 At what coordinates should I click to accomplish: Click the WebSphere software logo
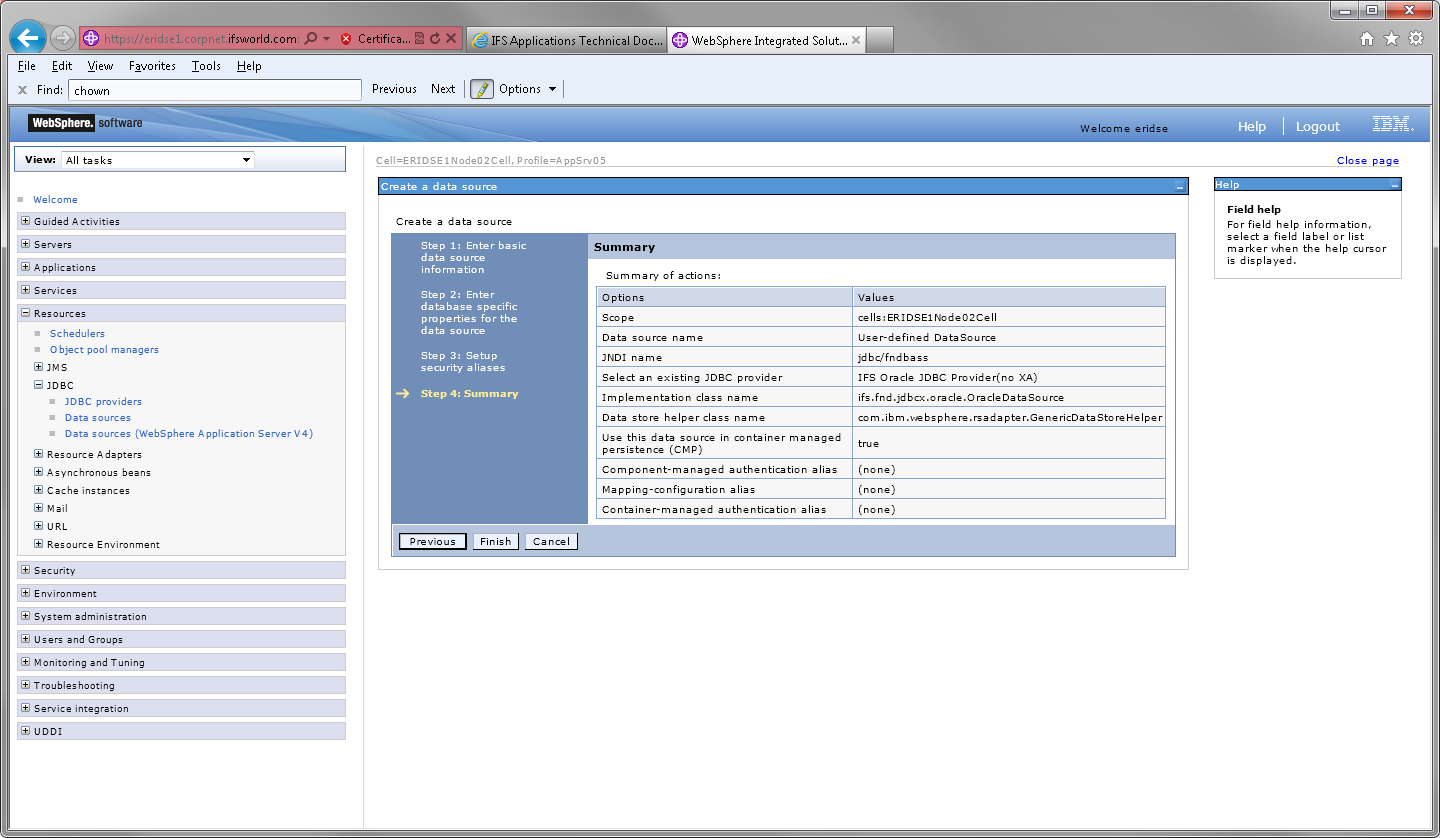(85, 123)
